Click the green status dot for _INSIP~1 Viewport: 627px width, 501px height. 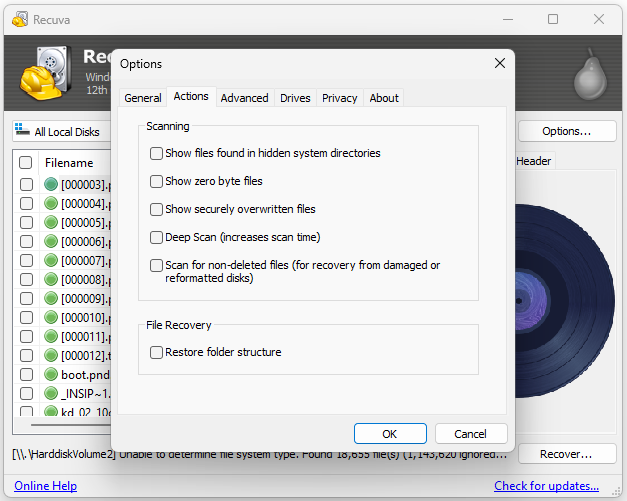pyautogui.click(x=51, y=393)
